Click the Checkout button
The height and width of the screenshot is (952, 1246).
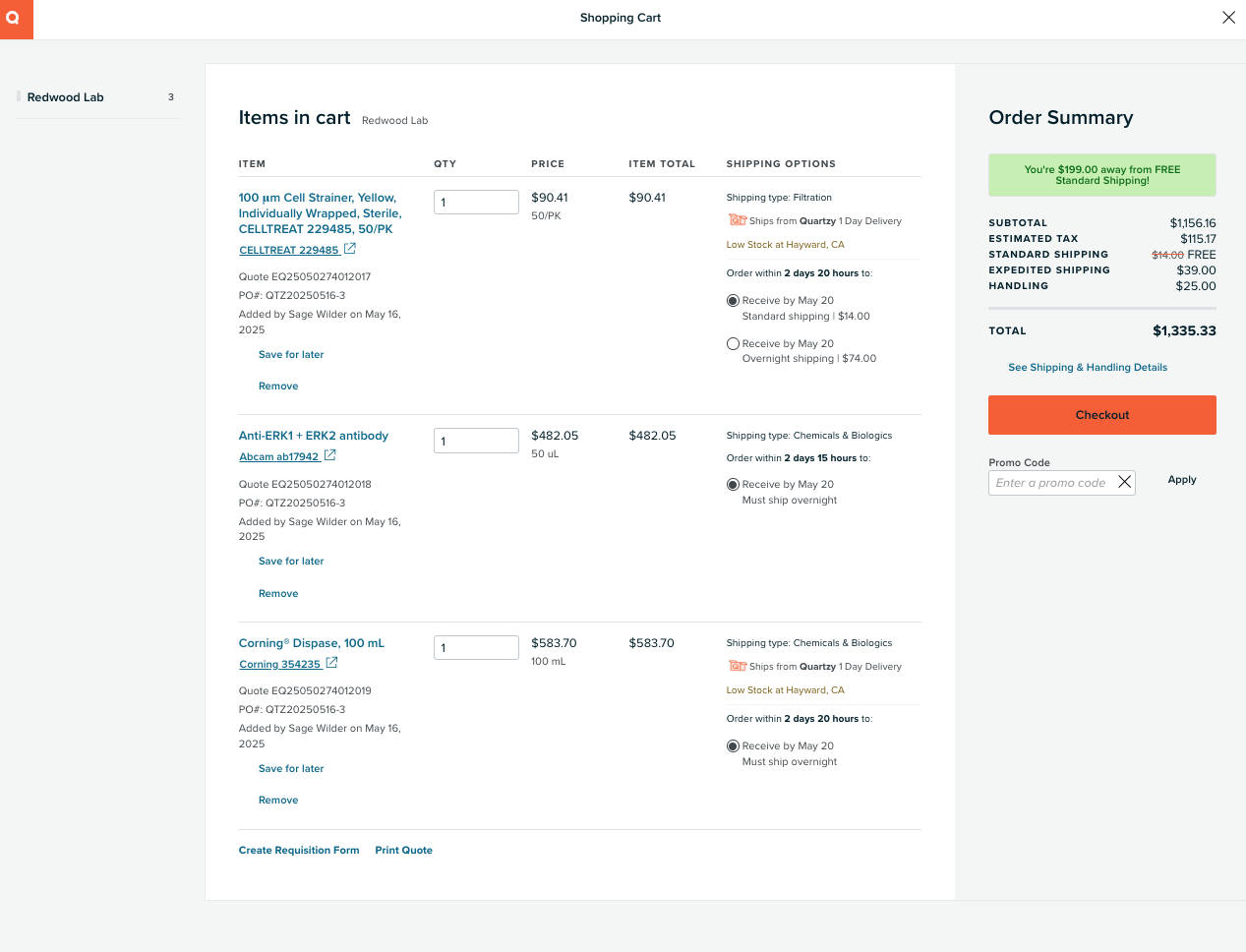[1102, 415]
